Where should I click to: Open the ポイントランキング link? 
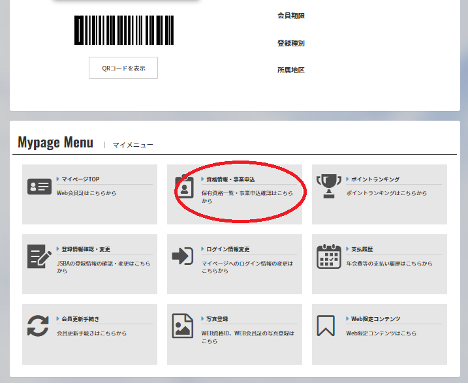click(375, 179)
